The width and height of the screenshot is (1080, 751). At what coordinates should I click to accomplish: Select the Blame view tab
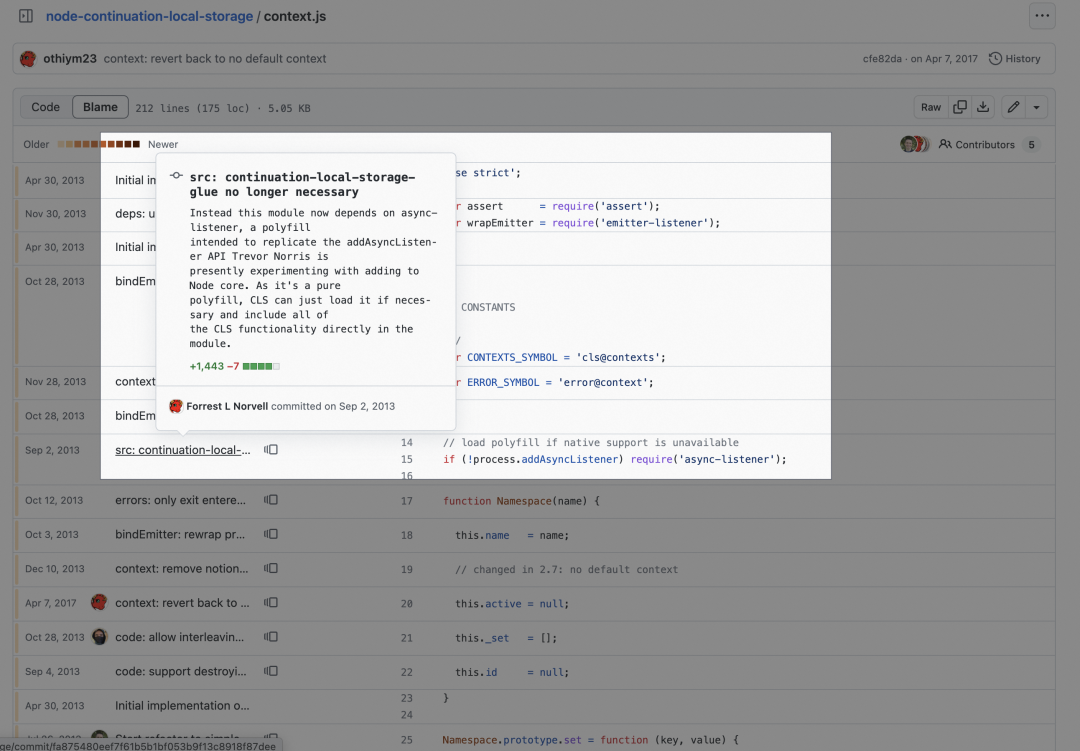coord(101,107)
